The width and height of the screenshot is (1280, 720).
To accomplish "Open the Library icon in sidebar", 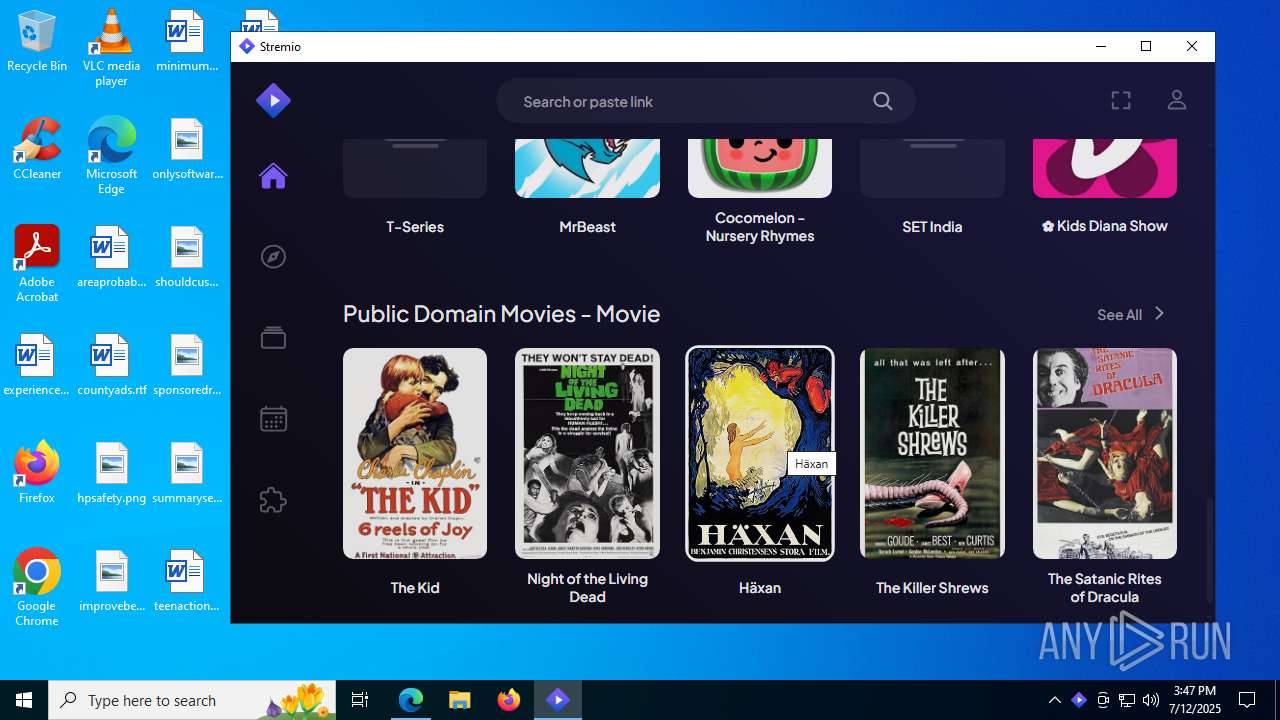I will pyautogui.click(x=273, y=338).
